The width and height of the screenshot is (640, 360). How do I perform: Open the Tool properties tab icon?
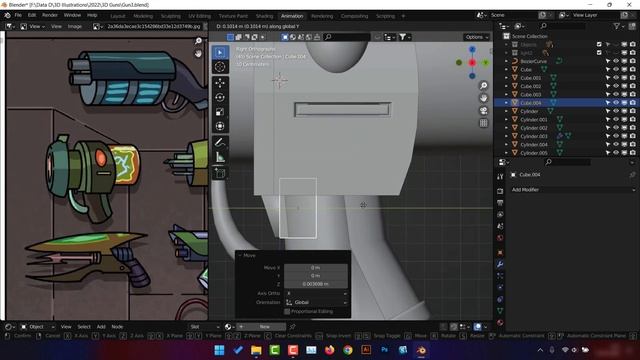[x=500, y=177]
